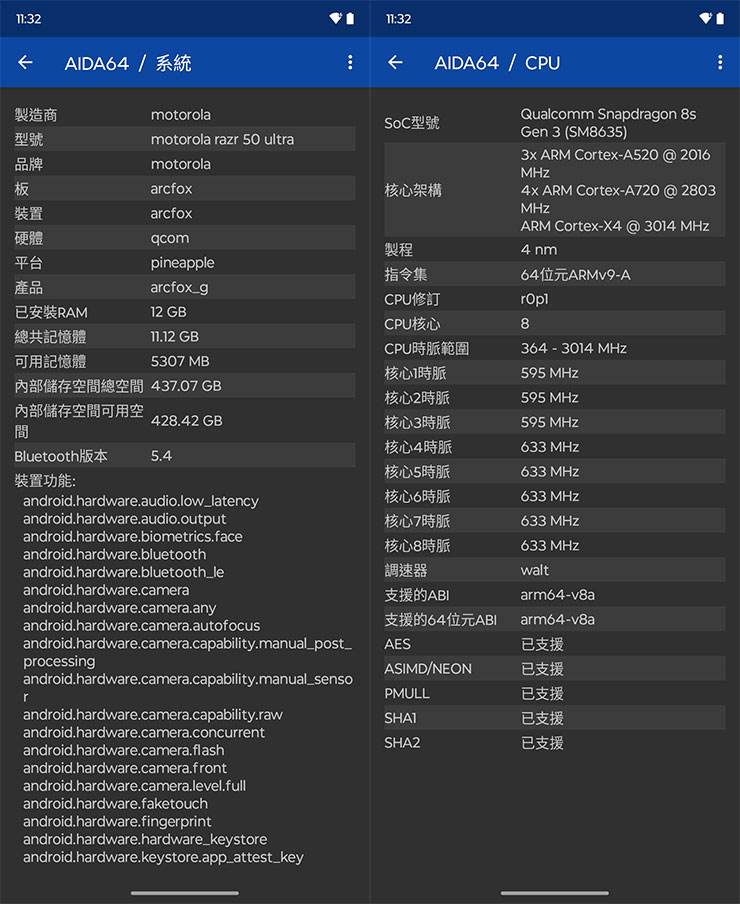Select the 核心1時脈 595 MHz row
This screenshot has width=740, height=904.
tap(554, 373)
